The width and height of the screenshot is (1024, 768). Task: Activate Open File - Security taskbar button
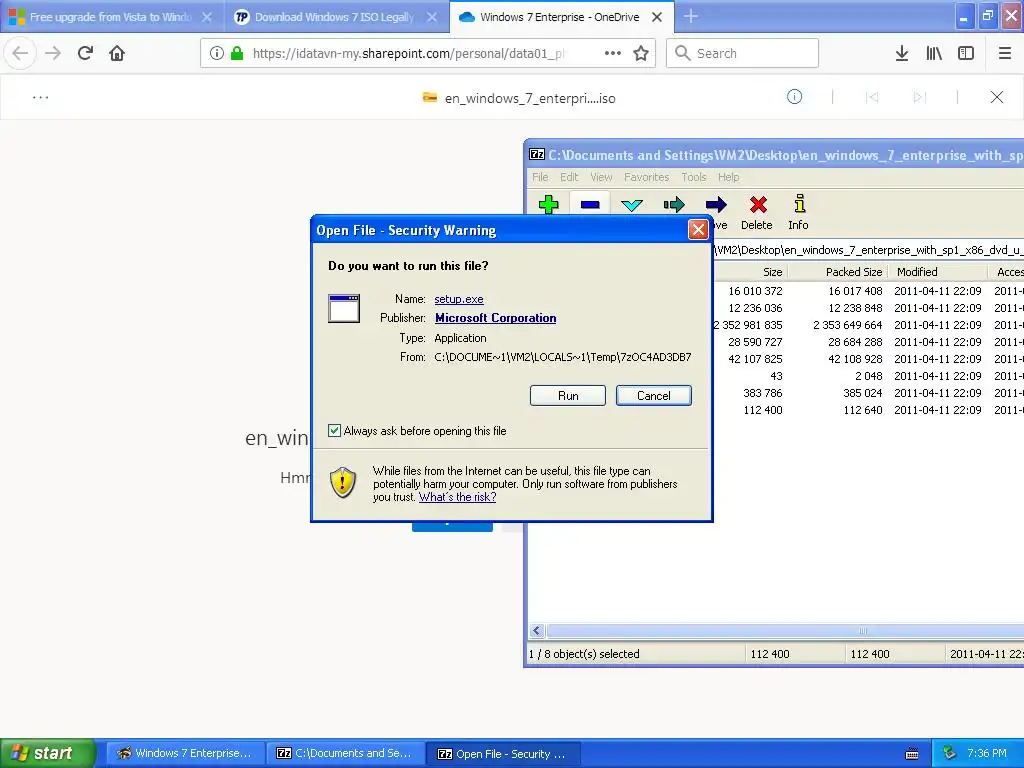[x=504, y=753]
